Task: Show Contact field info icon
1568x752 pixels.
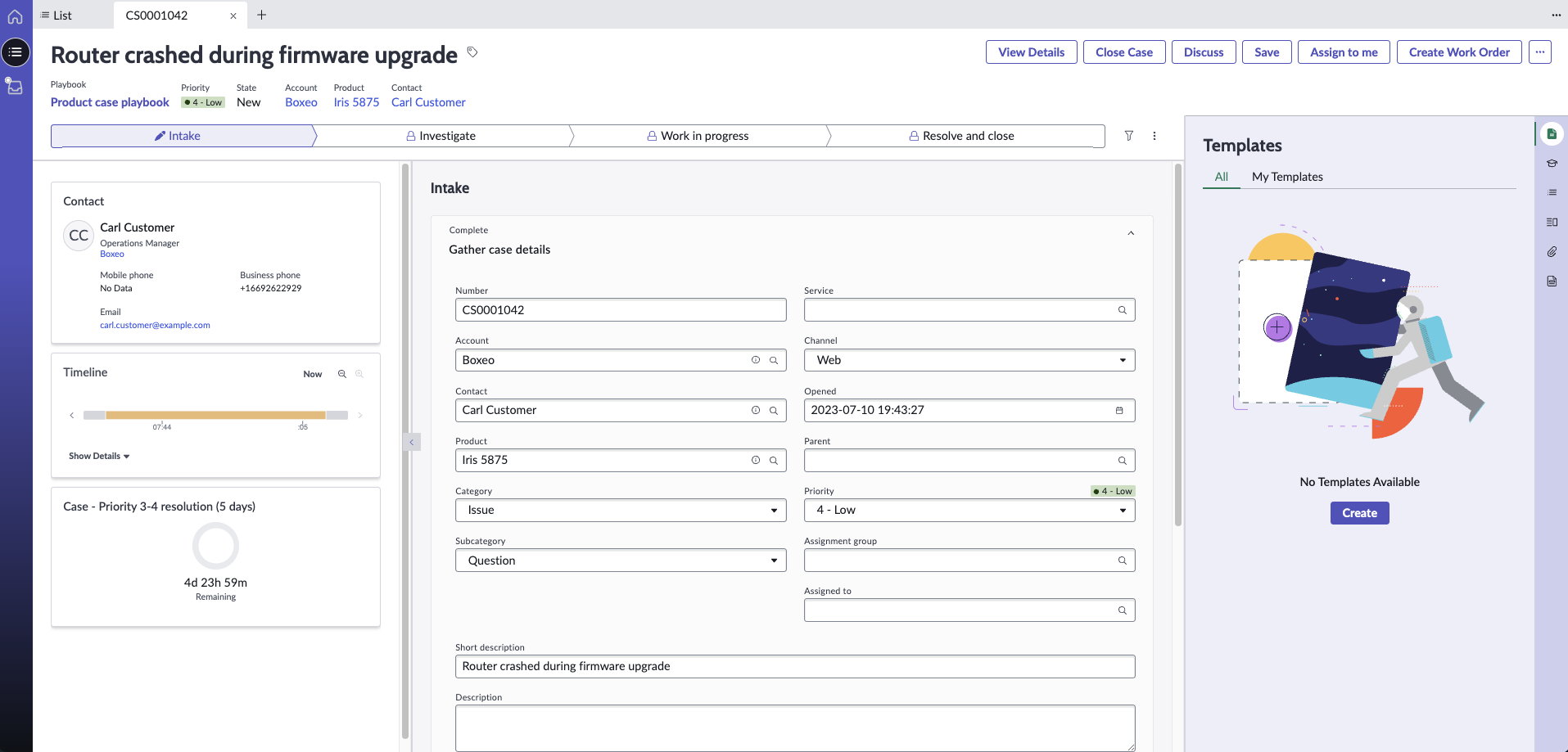Action: coord(756,411)
